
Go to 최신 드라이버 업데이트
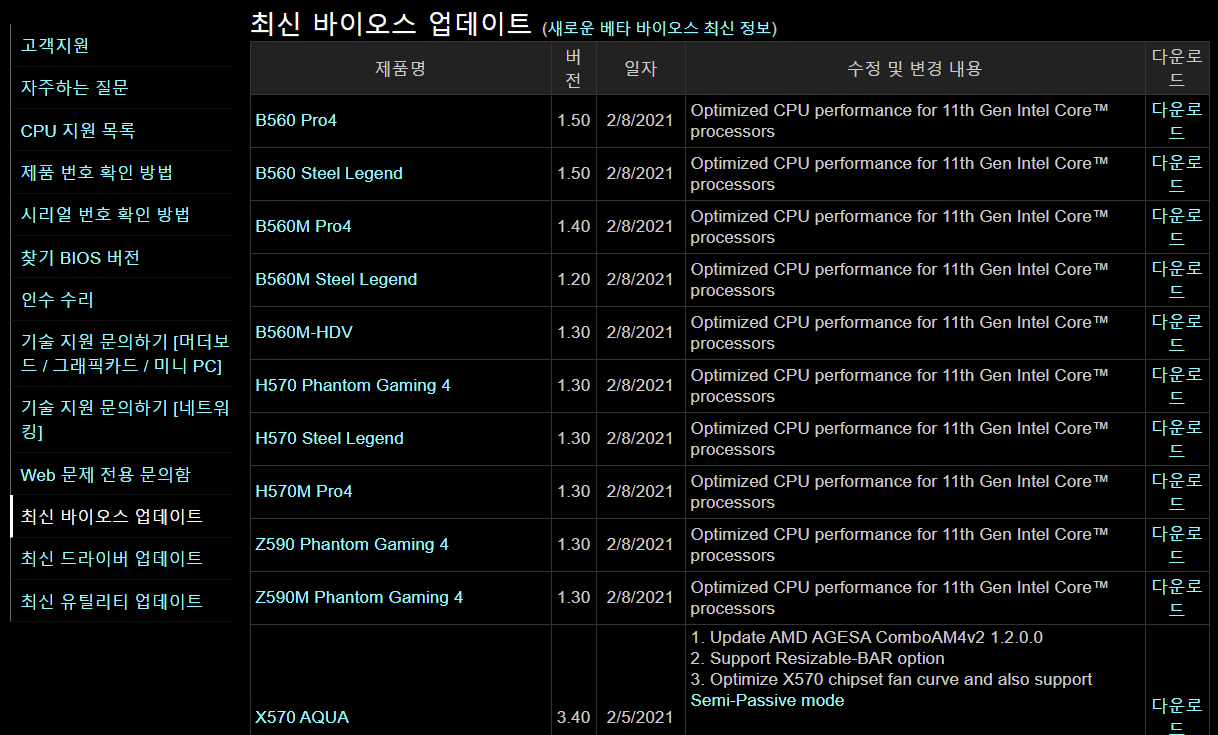(x=112, y=558)
